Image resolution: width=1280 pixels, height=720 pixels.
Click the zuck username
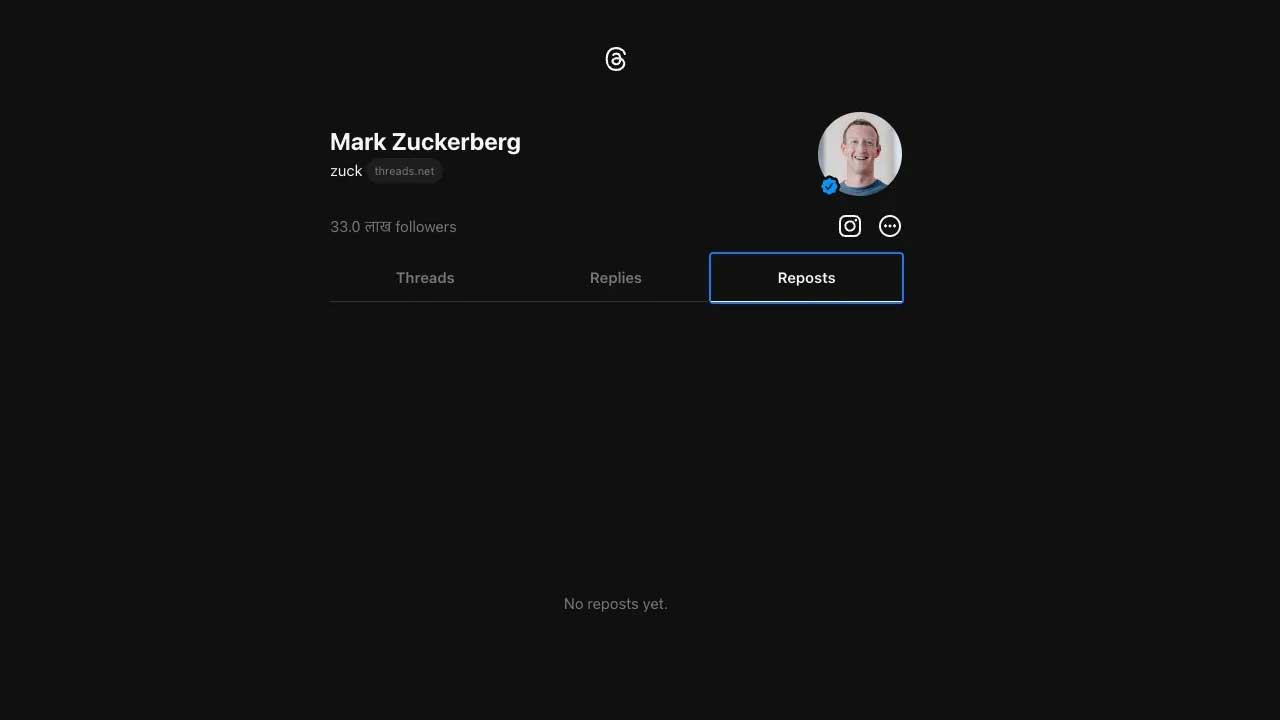[x=346, y=171]
